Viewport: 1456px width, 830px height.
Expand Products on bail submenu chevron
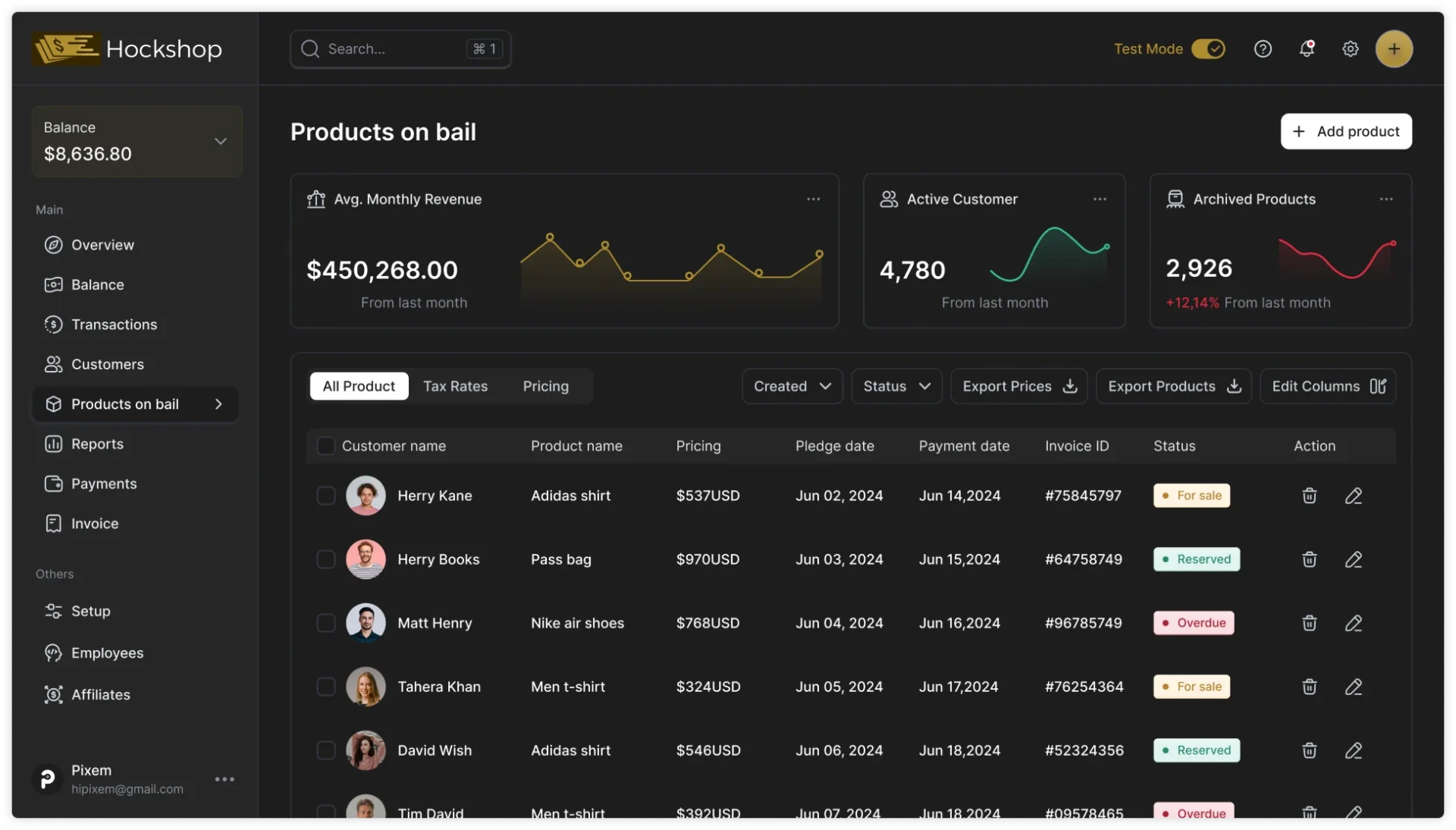pos(218,404)
